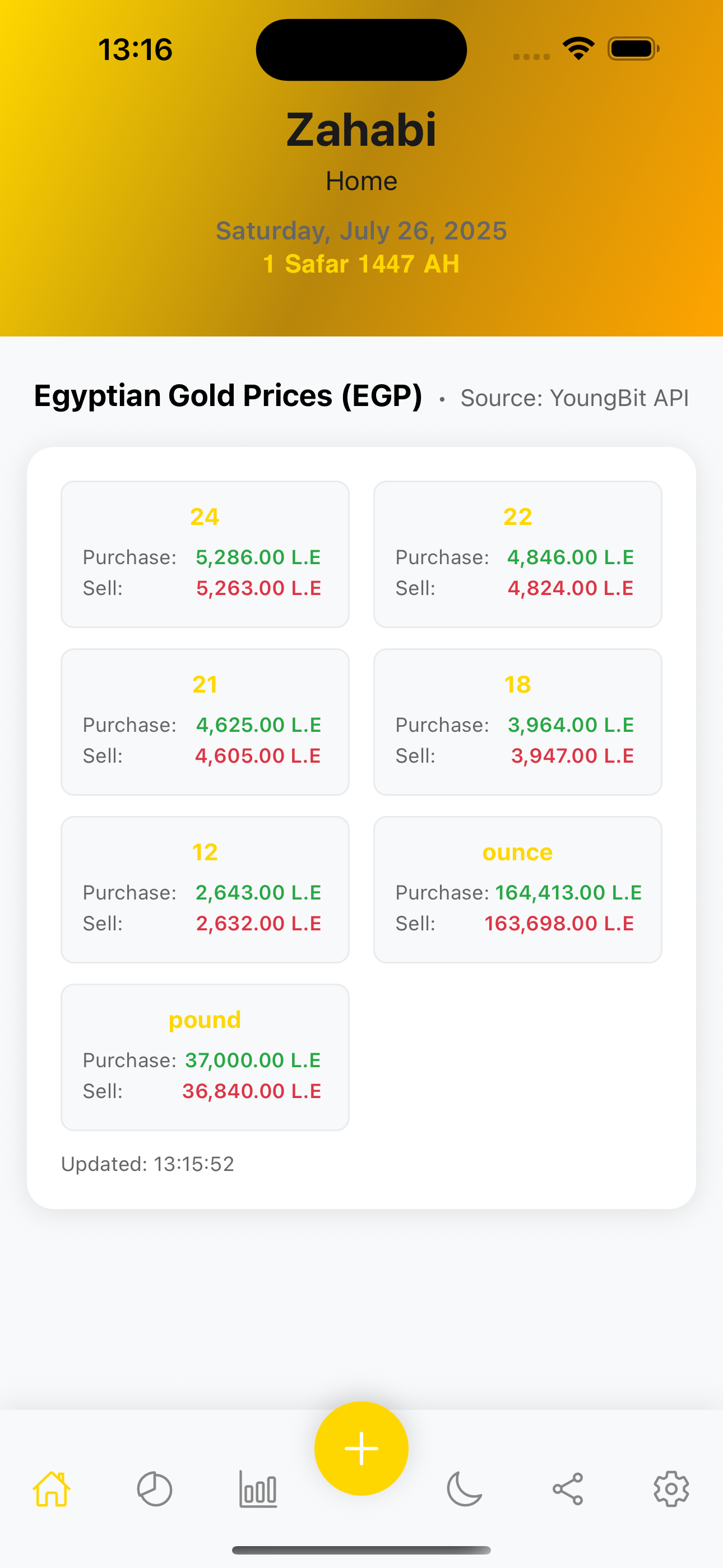Tap the Saturday, July 26, 2025 date
The width and height of the screenshot is (723, 1568).
(361, 230)
